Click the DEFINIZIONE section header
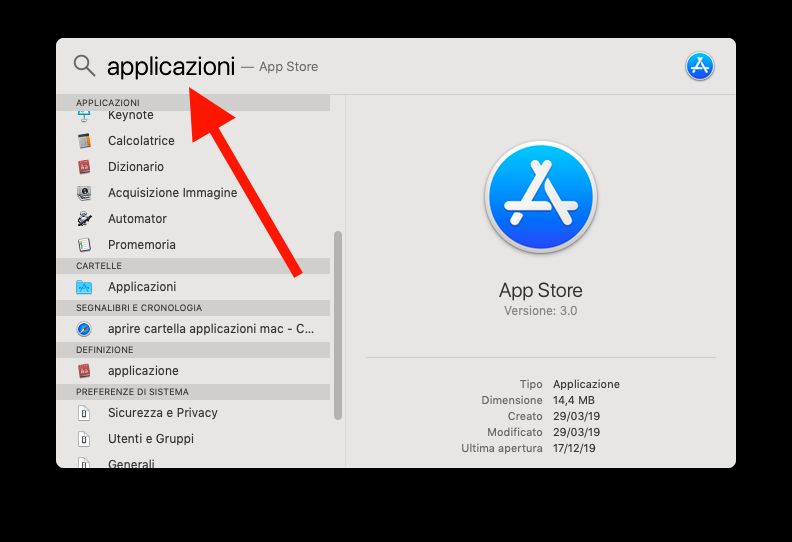This screenshot has width=792, height=542. point(193,350)
